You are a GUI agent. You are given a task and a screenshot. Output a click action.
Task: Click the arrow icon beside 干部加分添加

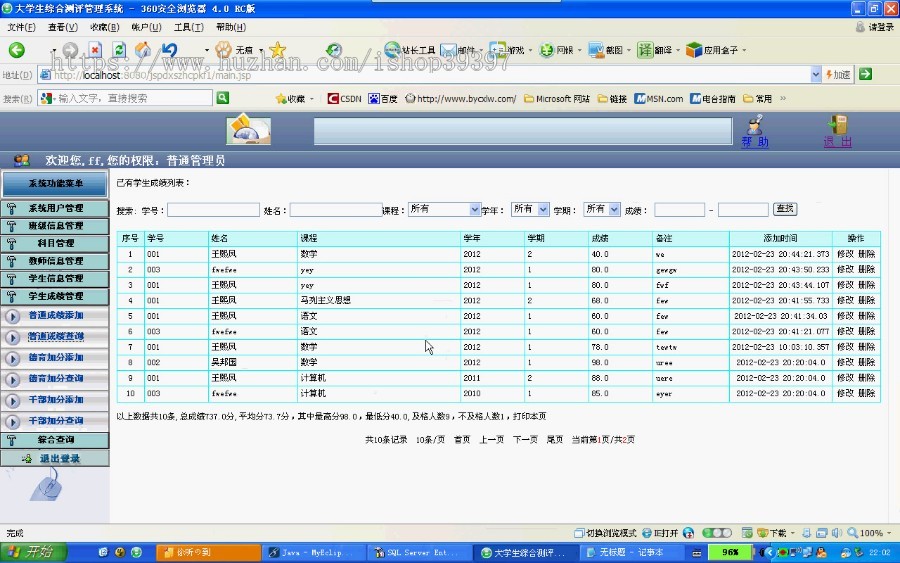point(12,401)
